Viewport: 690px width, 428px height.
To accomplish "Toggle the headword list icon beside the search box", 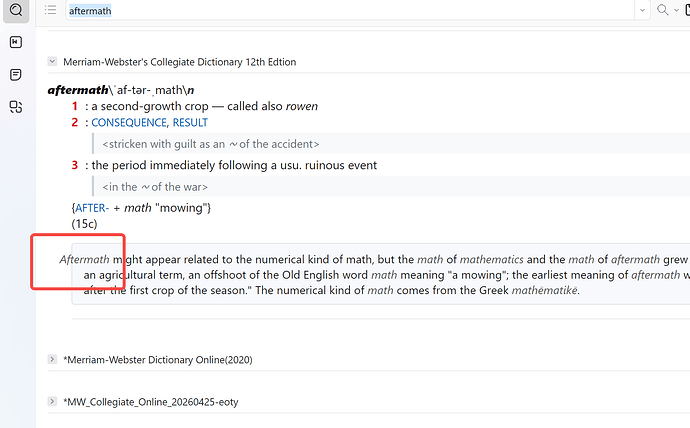I will [x=51, y=10].
